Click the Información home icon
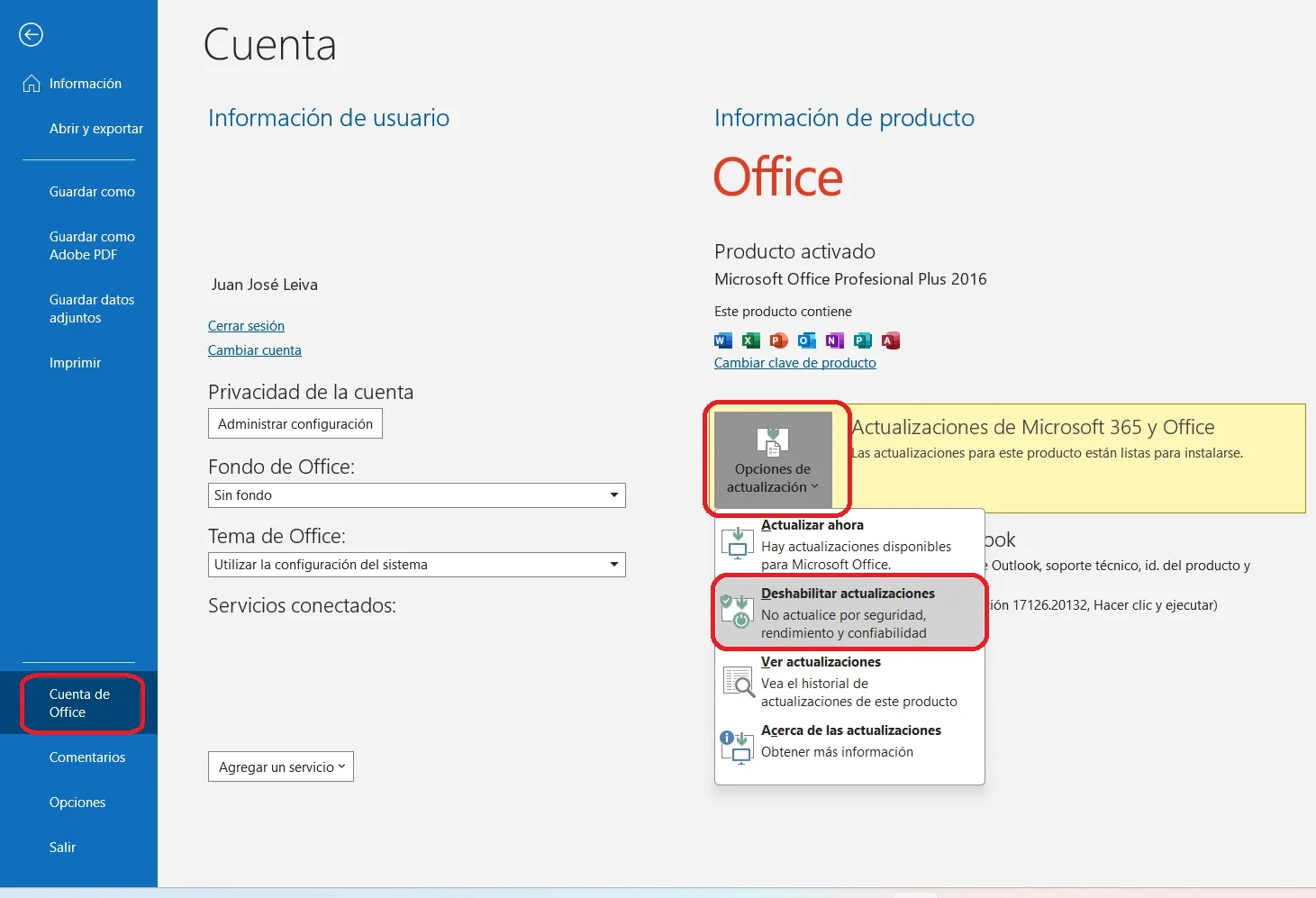The image size is (1316, 898). [32, 84]
